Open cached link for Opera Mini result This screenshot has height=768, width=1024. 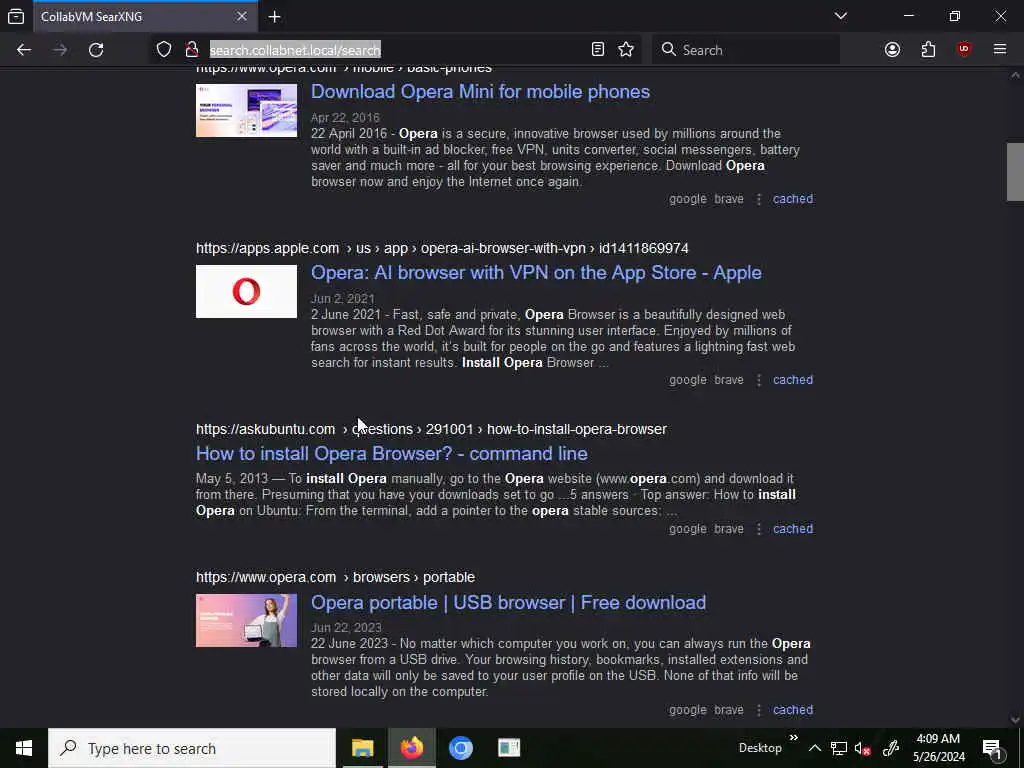pos(793,199)
